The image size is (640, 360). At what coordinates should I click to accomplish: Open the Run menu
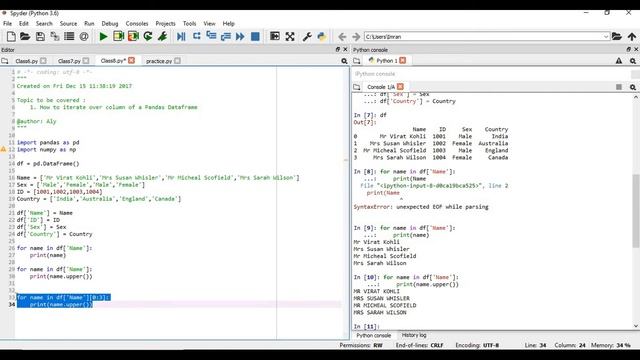click(89, 24)
